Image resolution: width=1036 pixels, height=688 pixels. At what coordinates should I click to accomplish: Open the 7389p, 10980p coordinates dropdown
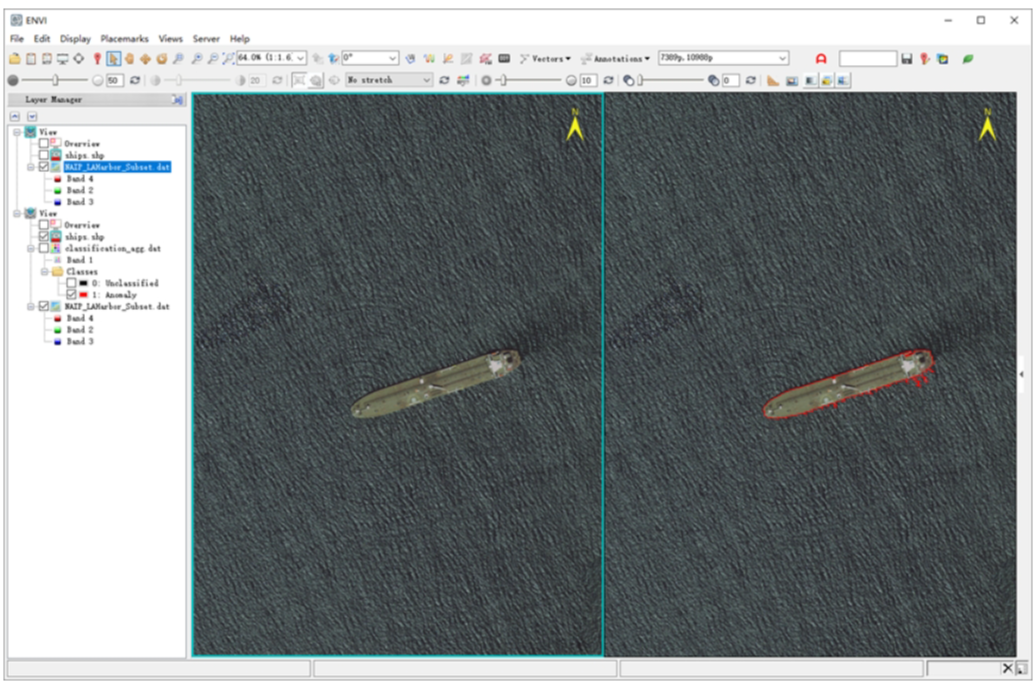(x=782, y=58)
